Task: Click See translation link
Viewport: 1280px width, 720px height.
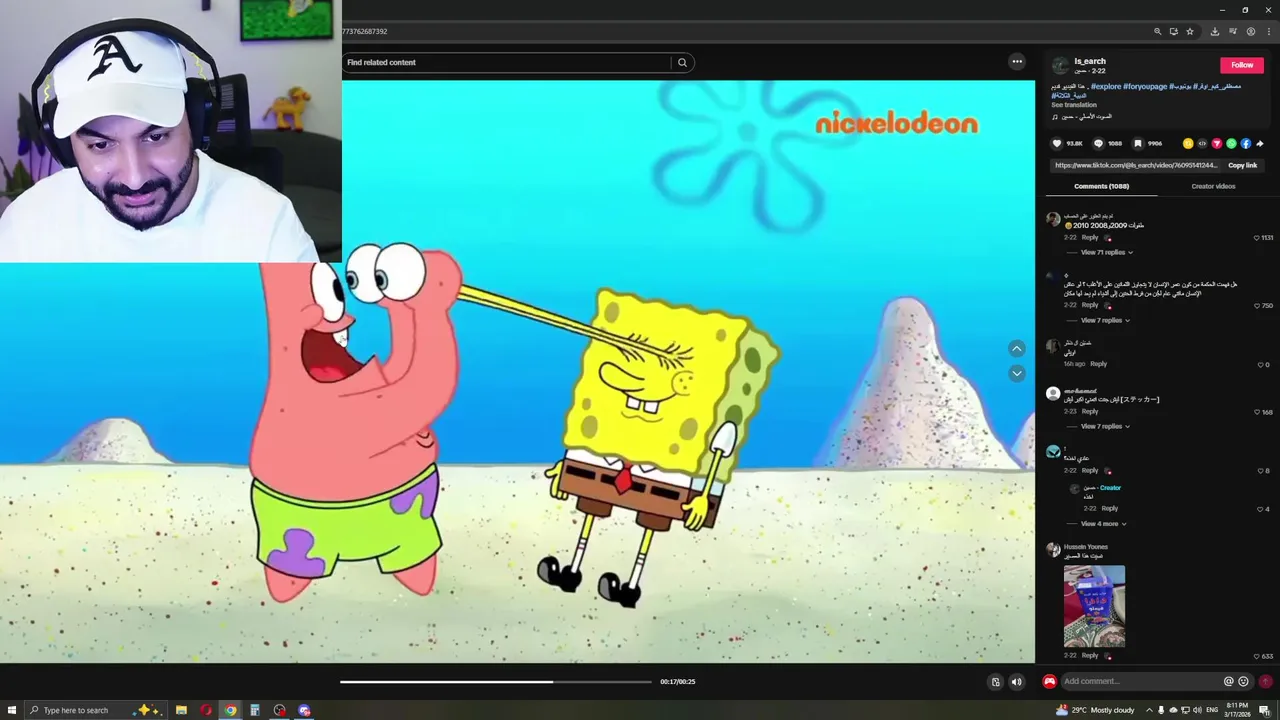Action: (1074, 105)
